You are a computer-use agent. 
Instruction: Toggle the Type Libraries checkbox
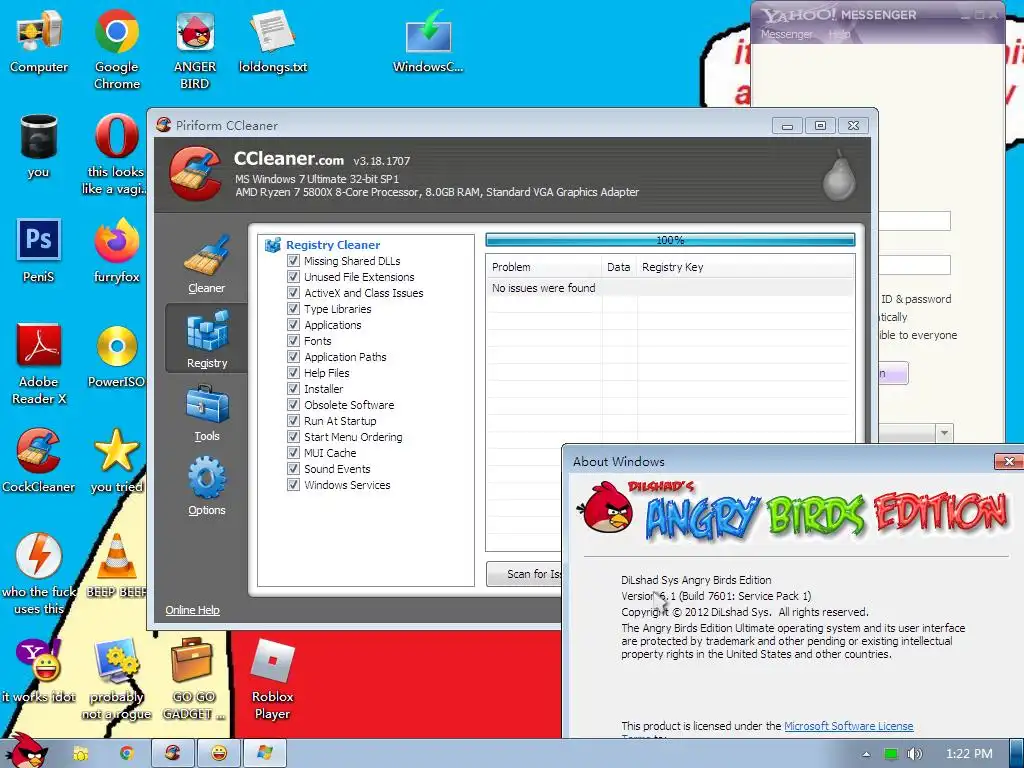pyautogui.click(x=294, y=308)
